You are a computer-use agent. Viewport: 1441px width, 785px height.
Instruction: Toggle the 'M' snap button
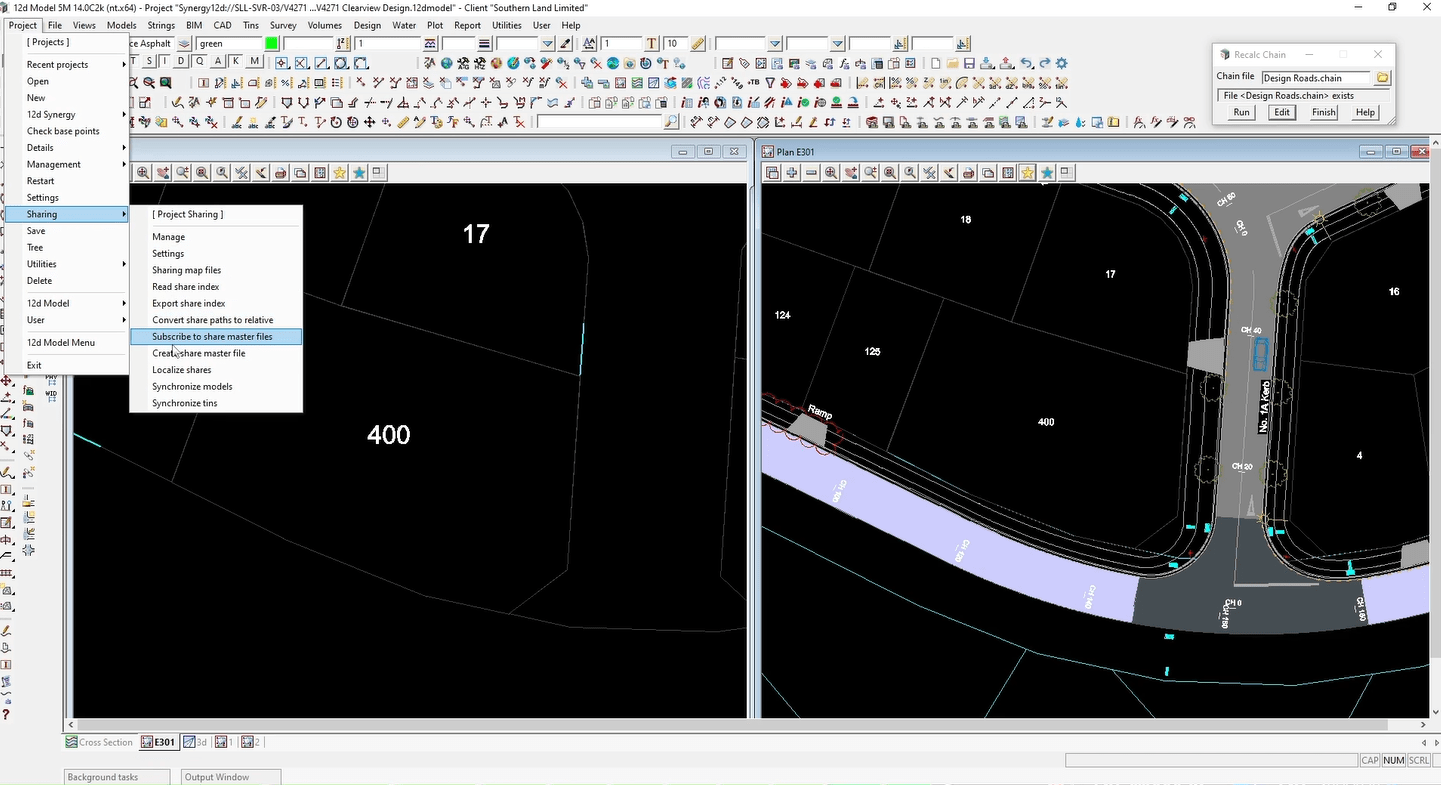pos(255,62)
